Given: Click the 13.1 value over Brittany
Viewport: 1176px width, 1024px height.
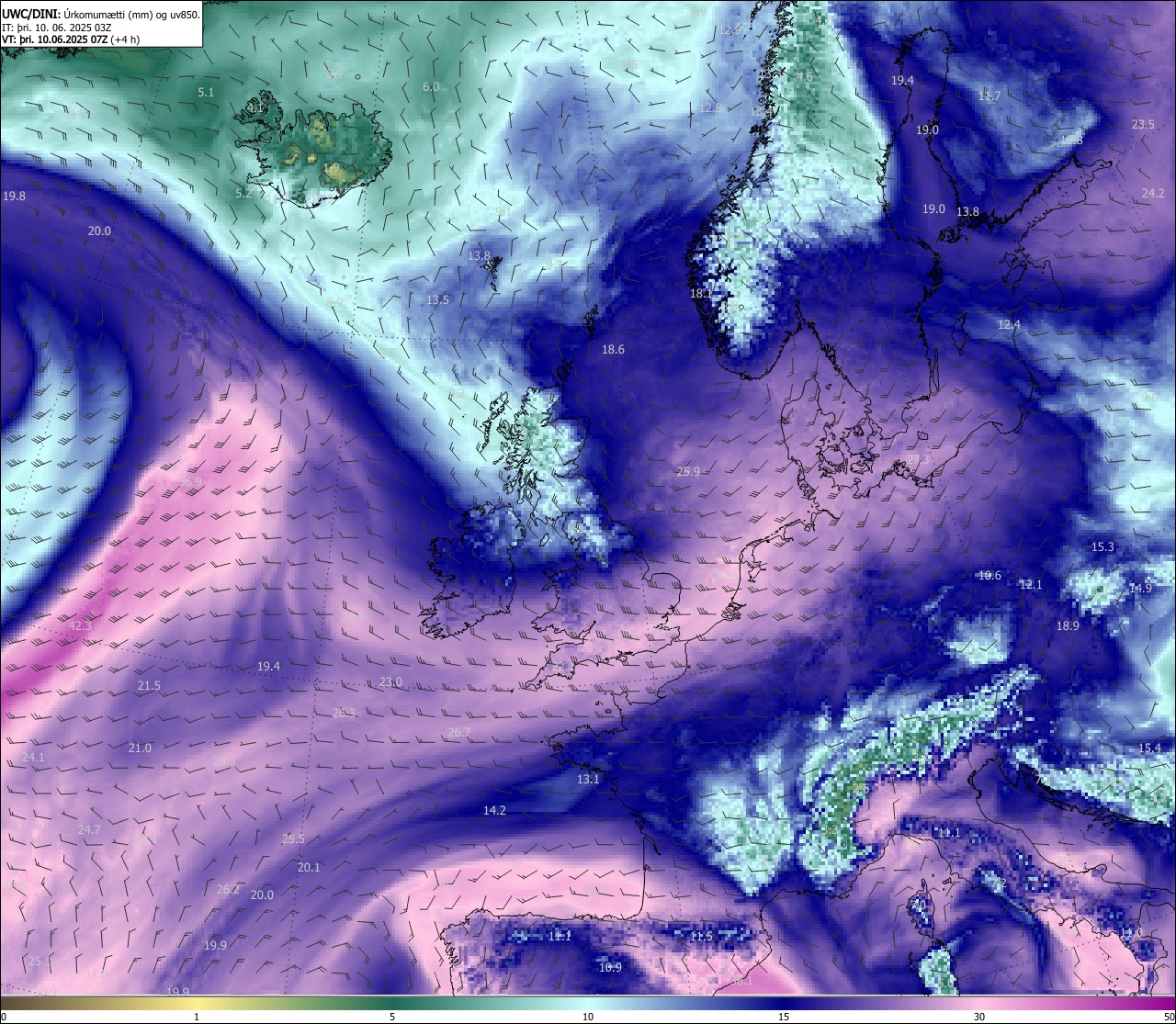Looking at the screenshot, I should [588, 780].
